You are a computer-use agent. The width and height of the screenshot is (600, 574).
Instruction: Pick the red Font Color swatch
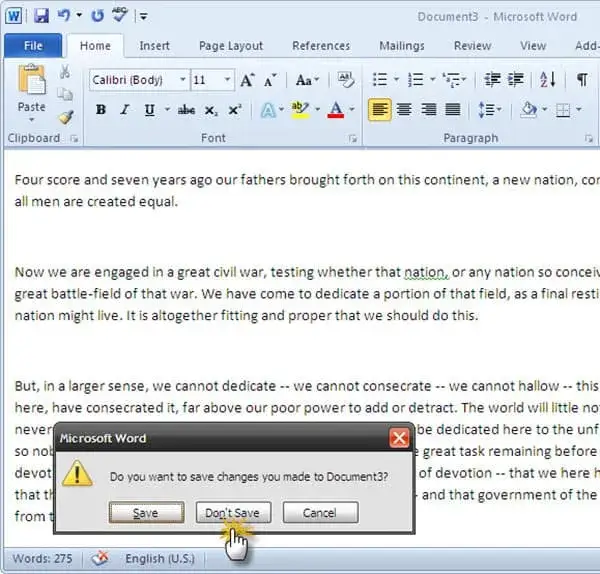[x=335, y=110]
